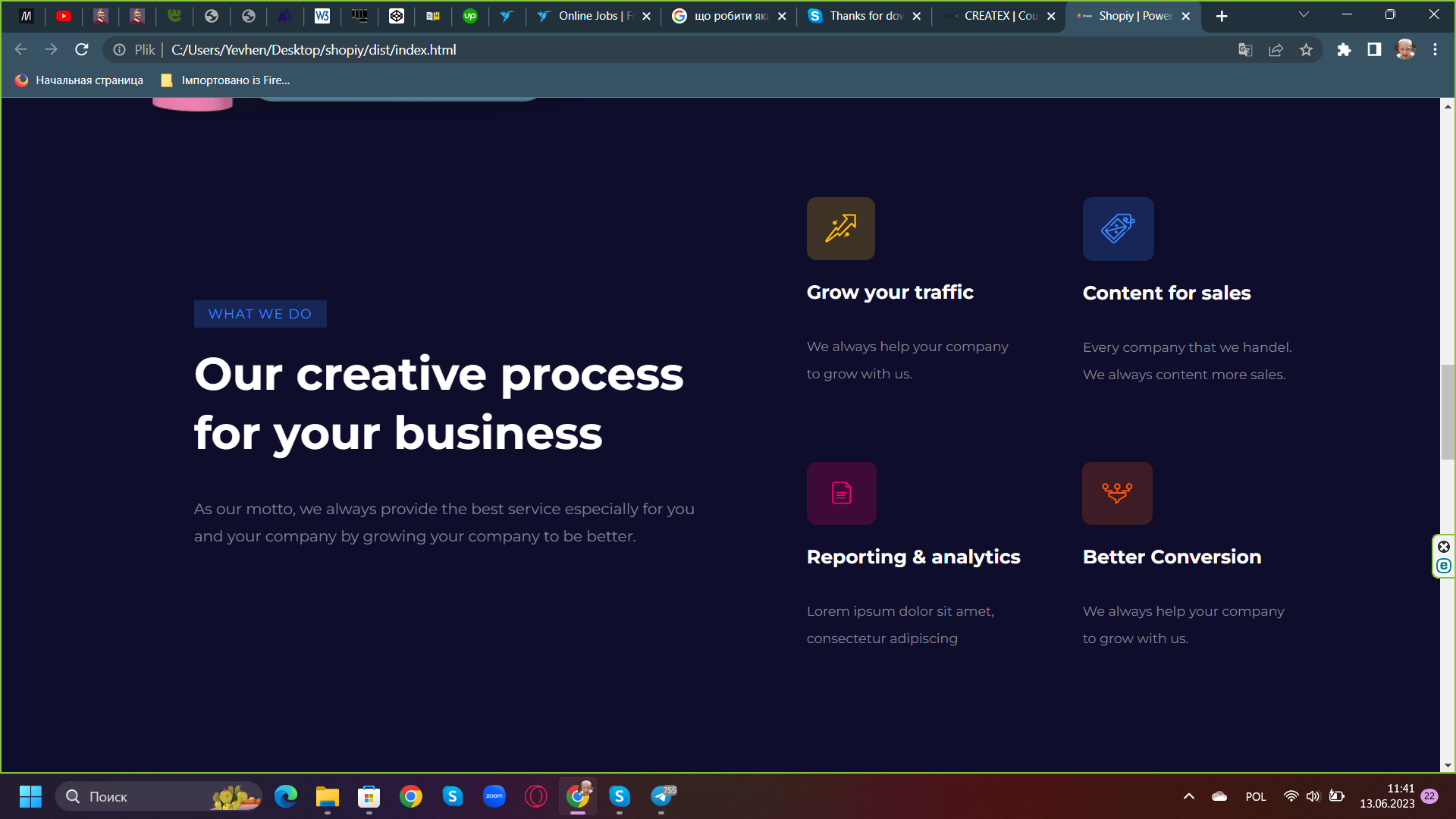1456x819 pixels.
Task: Click the scrollbar up arrow
Action: [x=1448, y=106]
